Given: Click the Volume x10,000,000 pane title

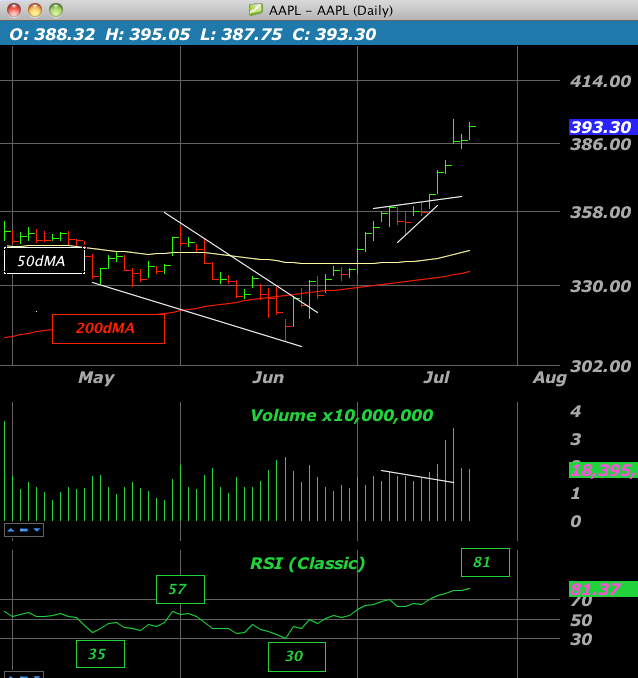Looking at the screenshot, I should pos(342,416).
